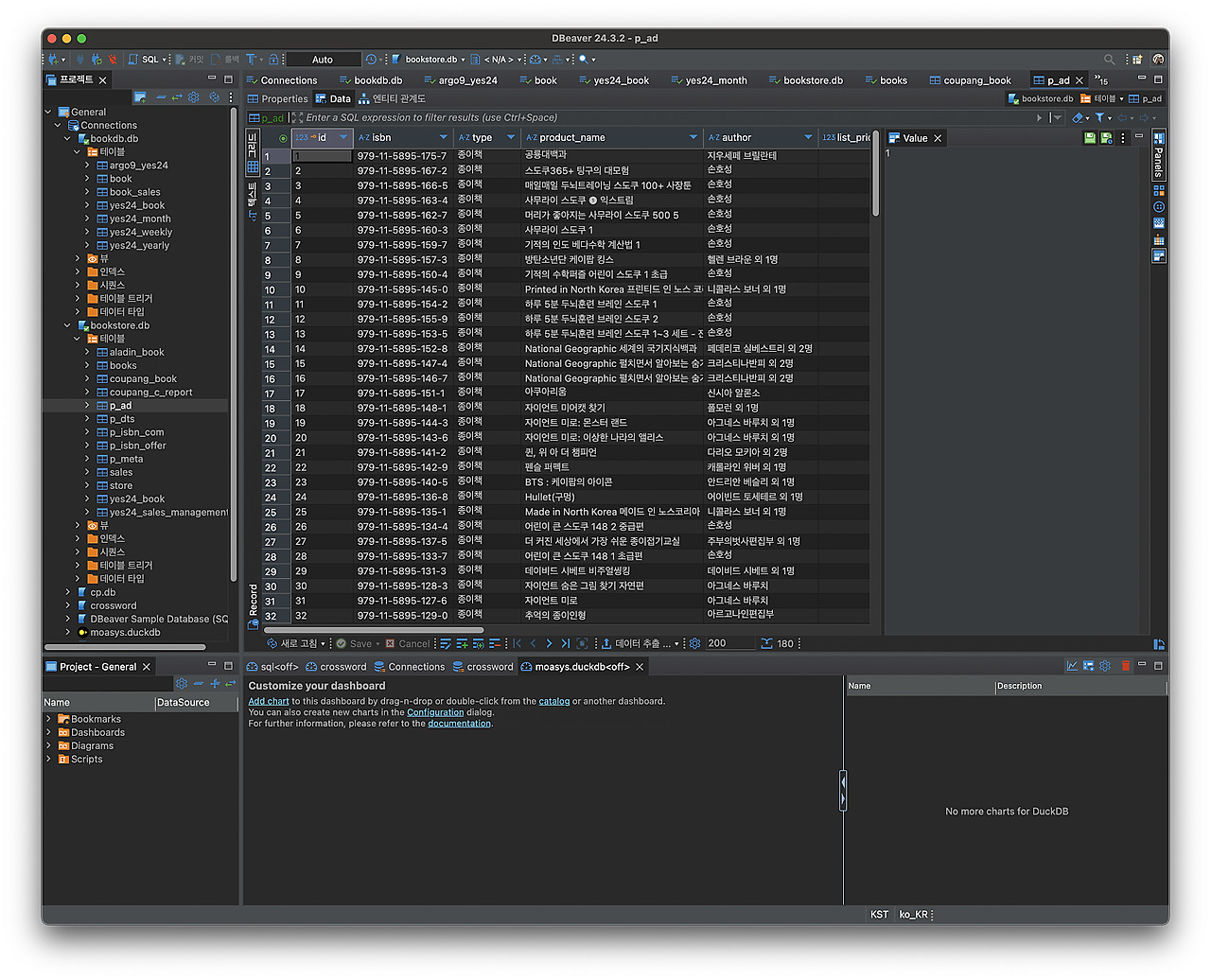This screenshot has height=980, width=1211.
Task: Click link with editor arrows in project panel
Action: 177,97
